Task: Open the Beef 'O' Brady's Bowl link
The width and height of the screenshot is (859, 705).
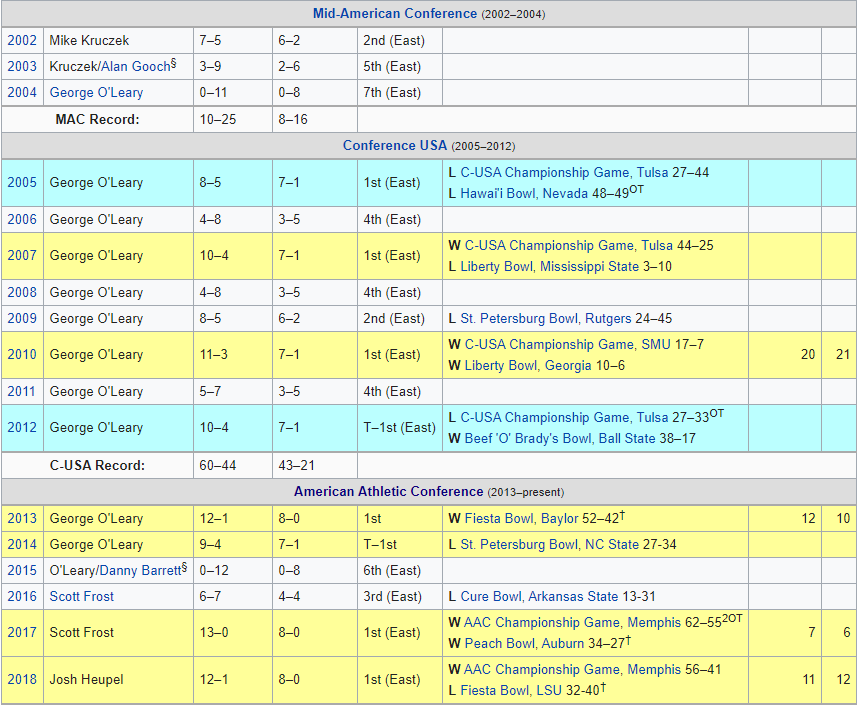Action: click(528, 438)
